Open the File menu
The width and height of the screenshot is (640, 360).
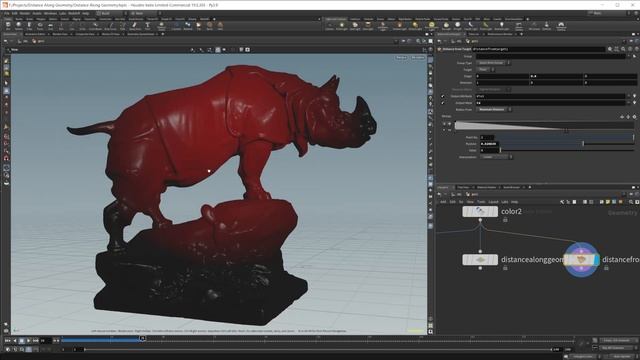coord(7,13)
